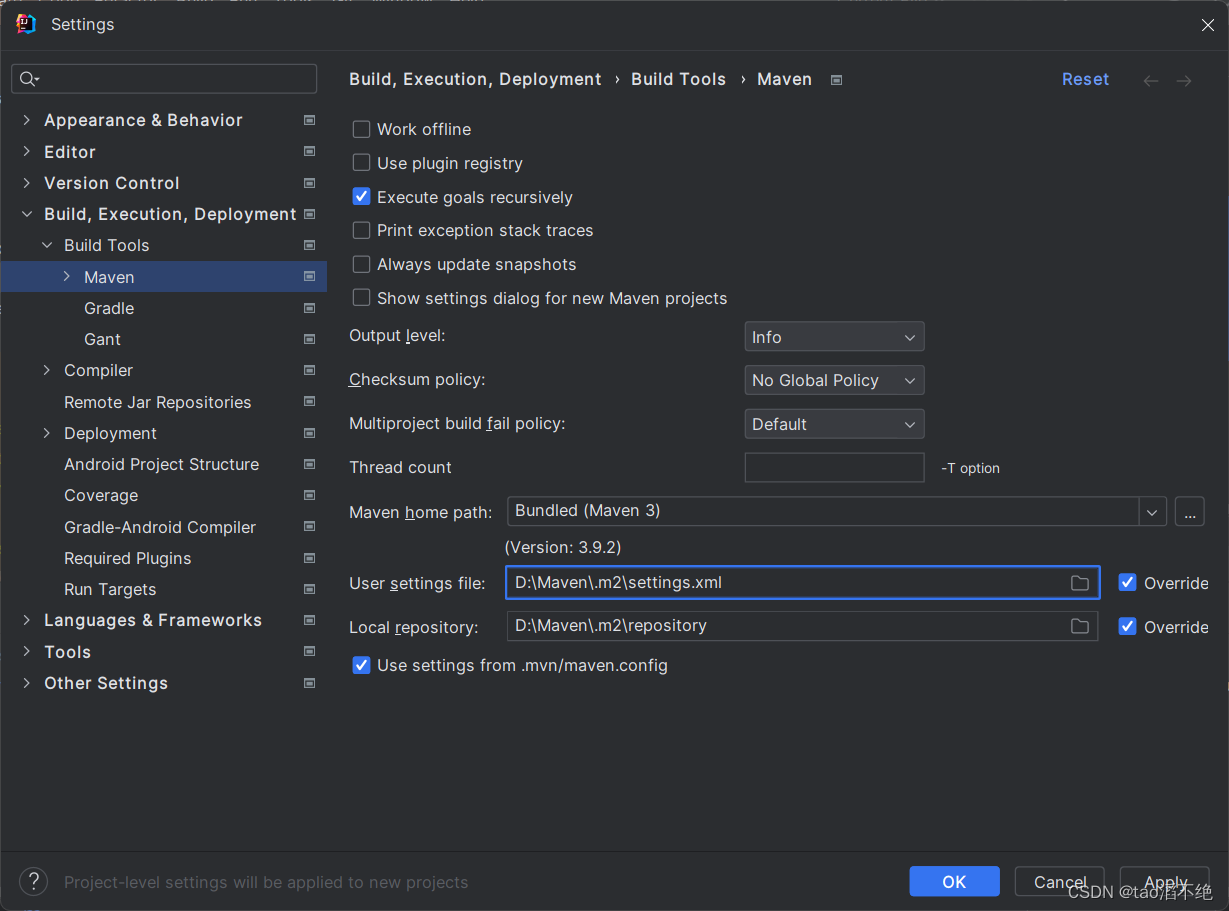The height and width of the screenshot is (911, 1229).
Task: Click the project-level icon beside Gradle-Android Compiler
Action: (309, 527)
